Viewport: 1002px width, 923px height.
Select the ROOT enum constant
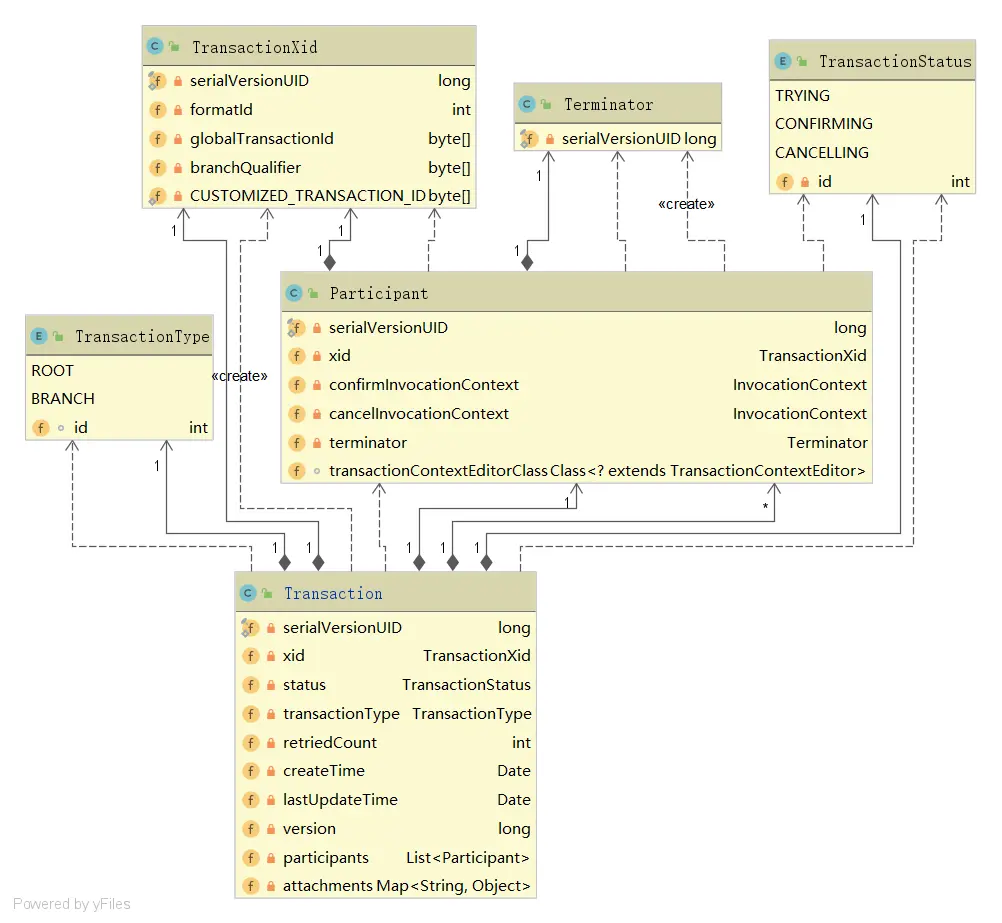[52, 371]
